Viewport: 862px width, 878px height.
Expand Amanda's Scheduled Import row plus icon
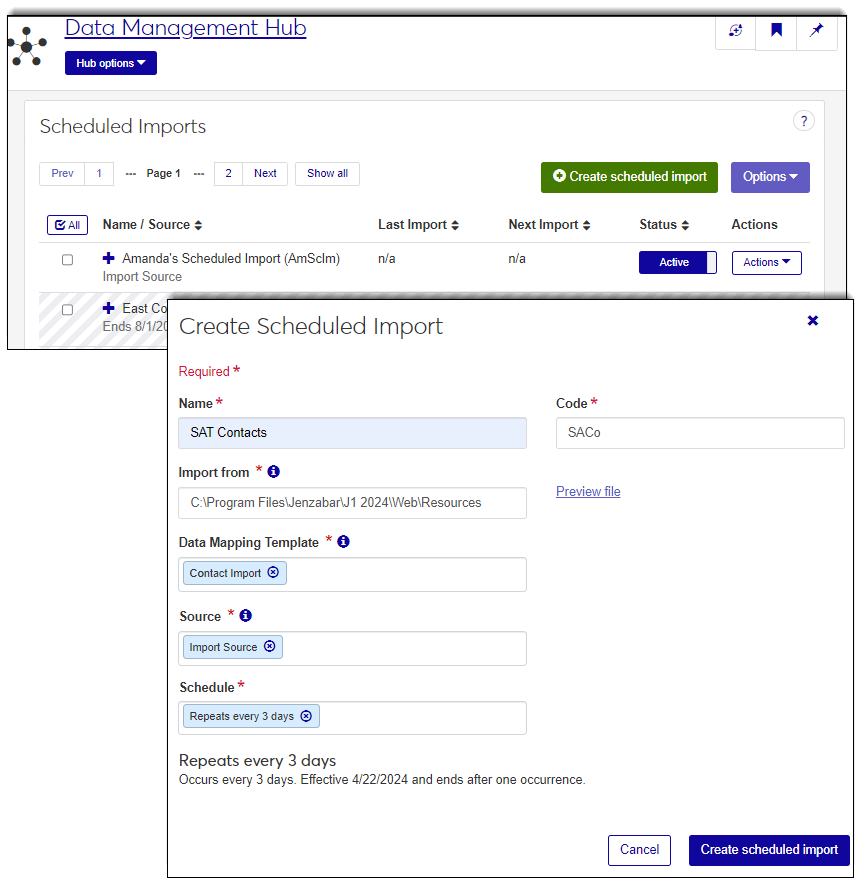109,258
